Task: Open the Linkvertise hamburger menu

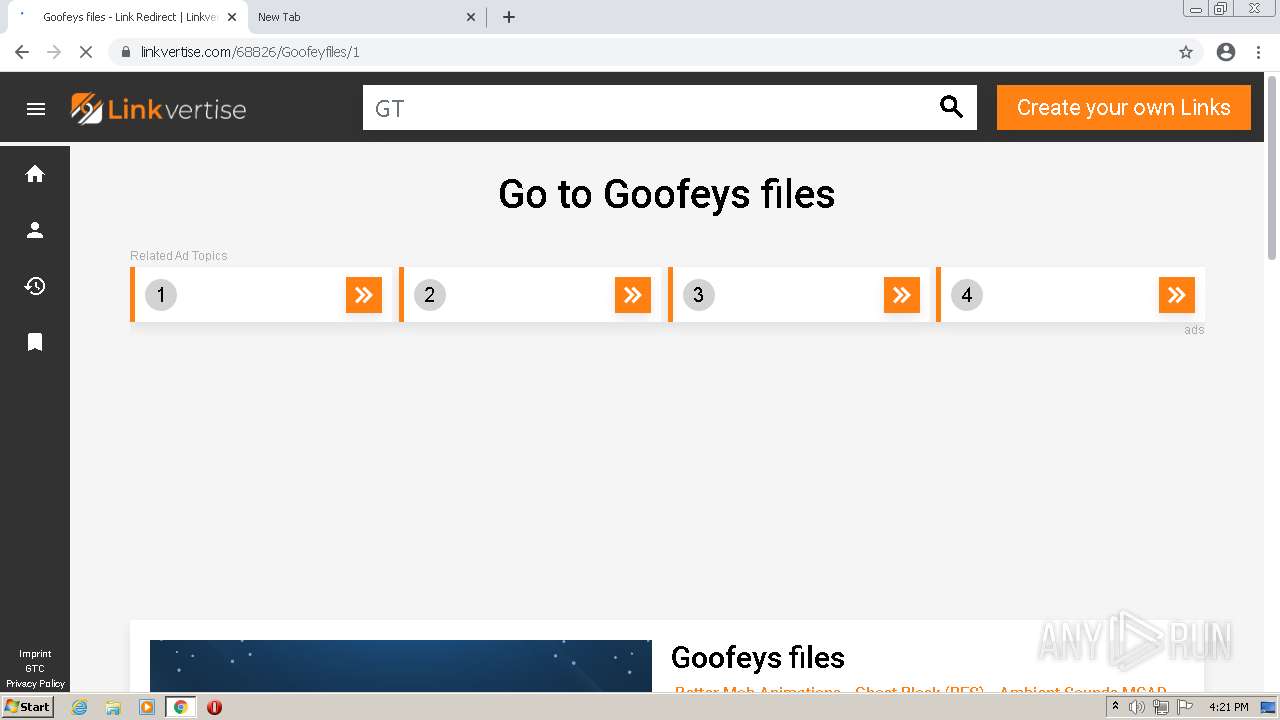Action: tap(36, 109)
